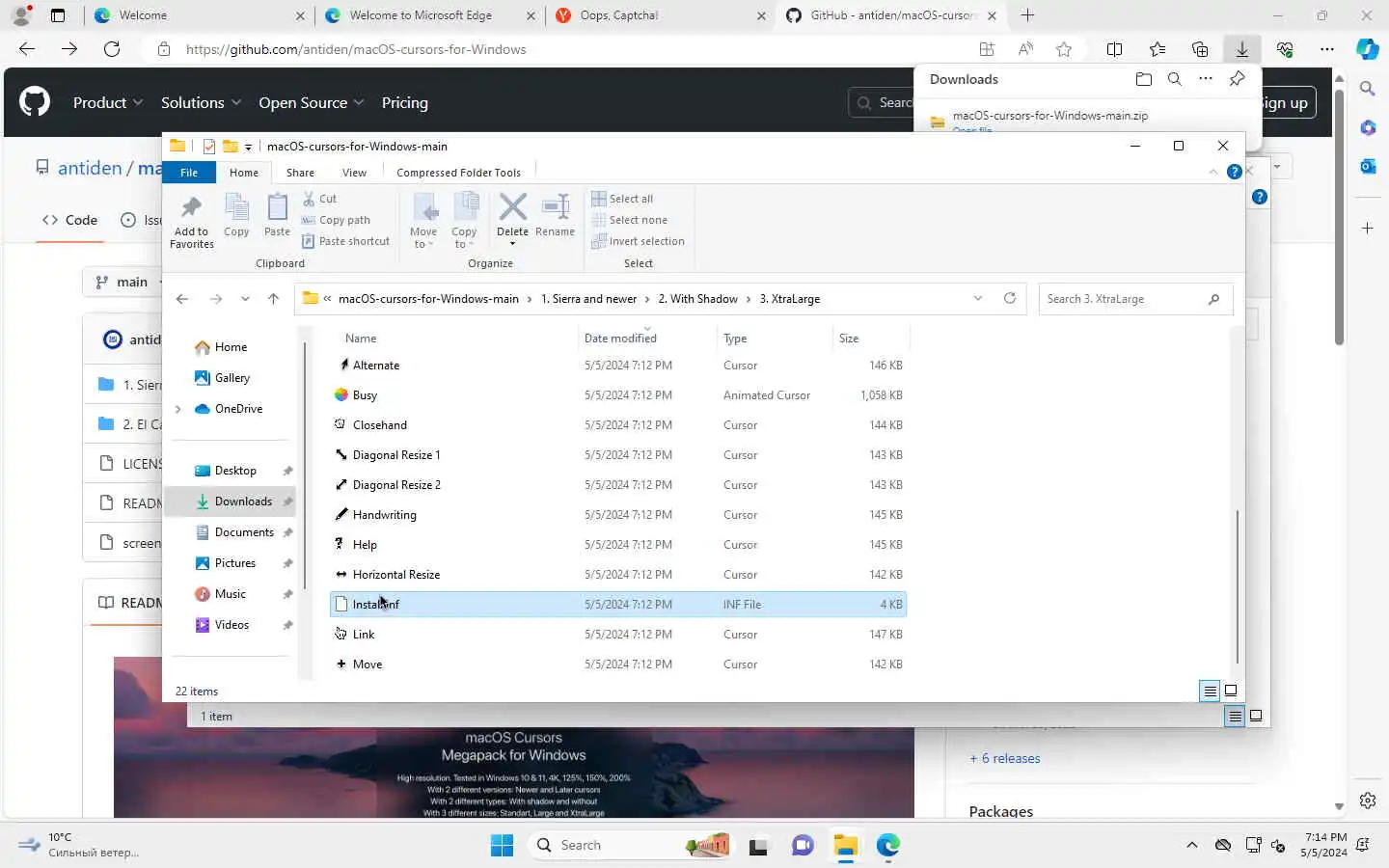Search downloads in Edge Downloads panel
This screenshot has height=868, width=1389.
(x=1174, y=79)
